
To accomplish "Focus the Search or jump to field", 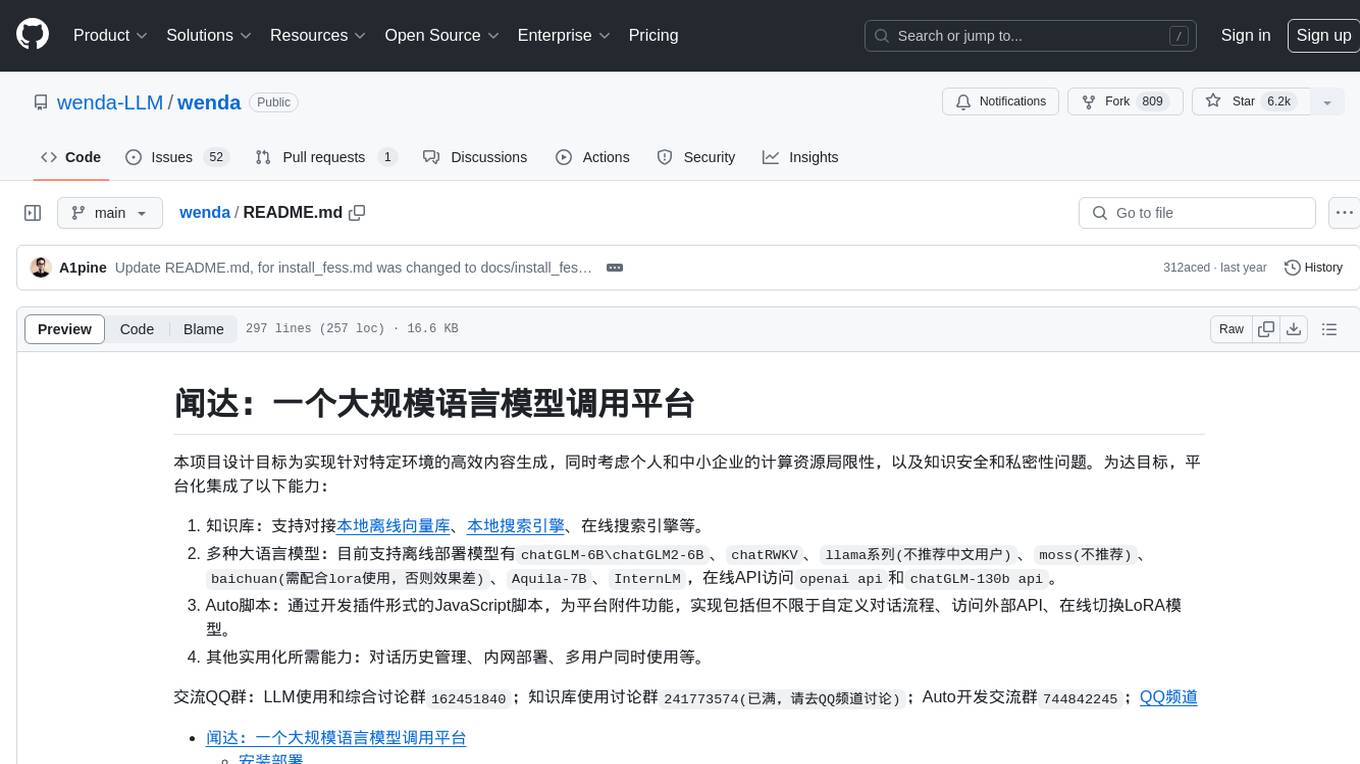I will pyautogui.click(x=1031, y=36).
